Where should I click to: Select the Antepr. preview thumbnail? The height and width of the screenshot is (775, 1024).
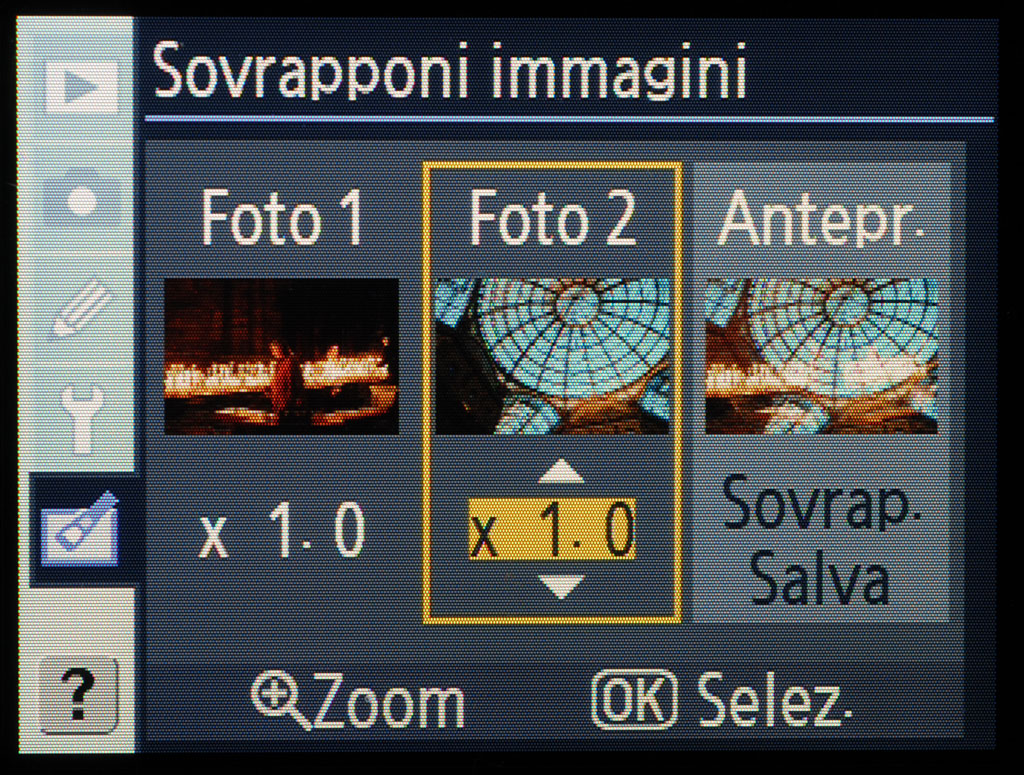coord(822,356)
